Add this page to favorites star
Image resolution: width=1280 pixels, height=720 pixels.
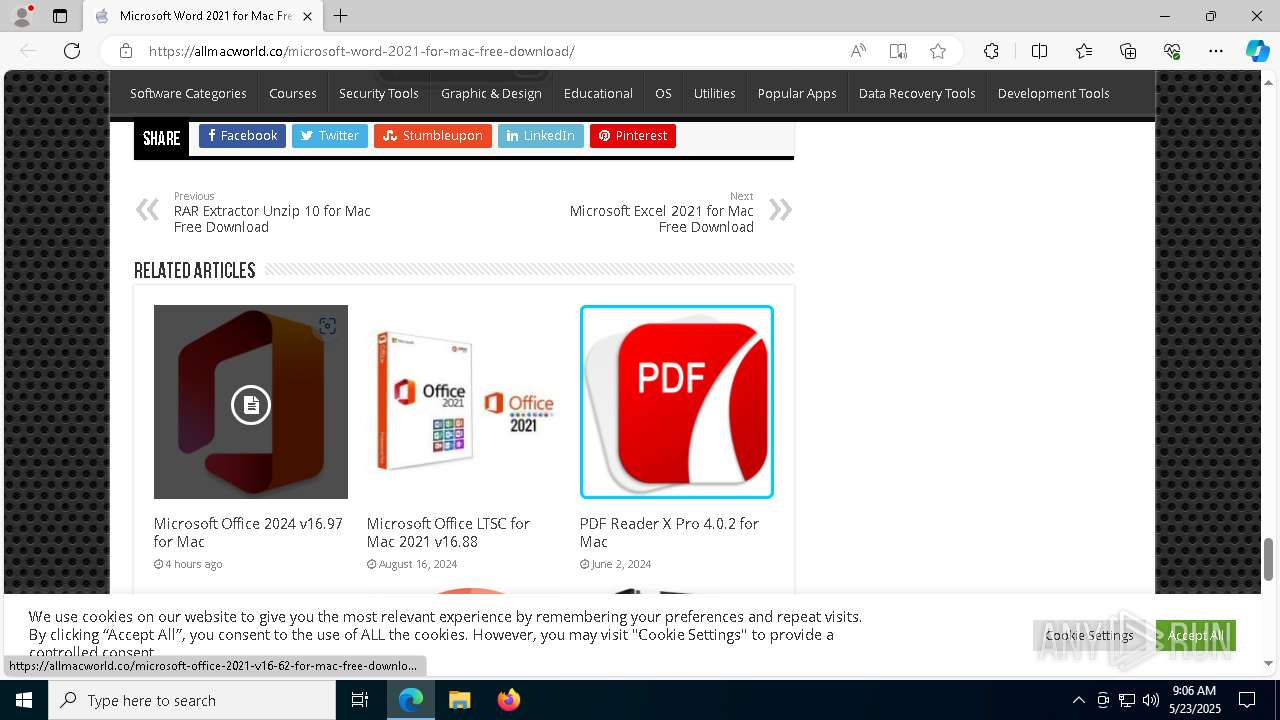(938, 51)
